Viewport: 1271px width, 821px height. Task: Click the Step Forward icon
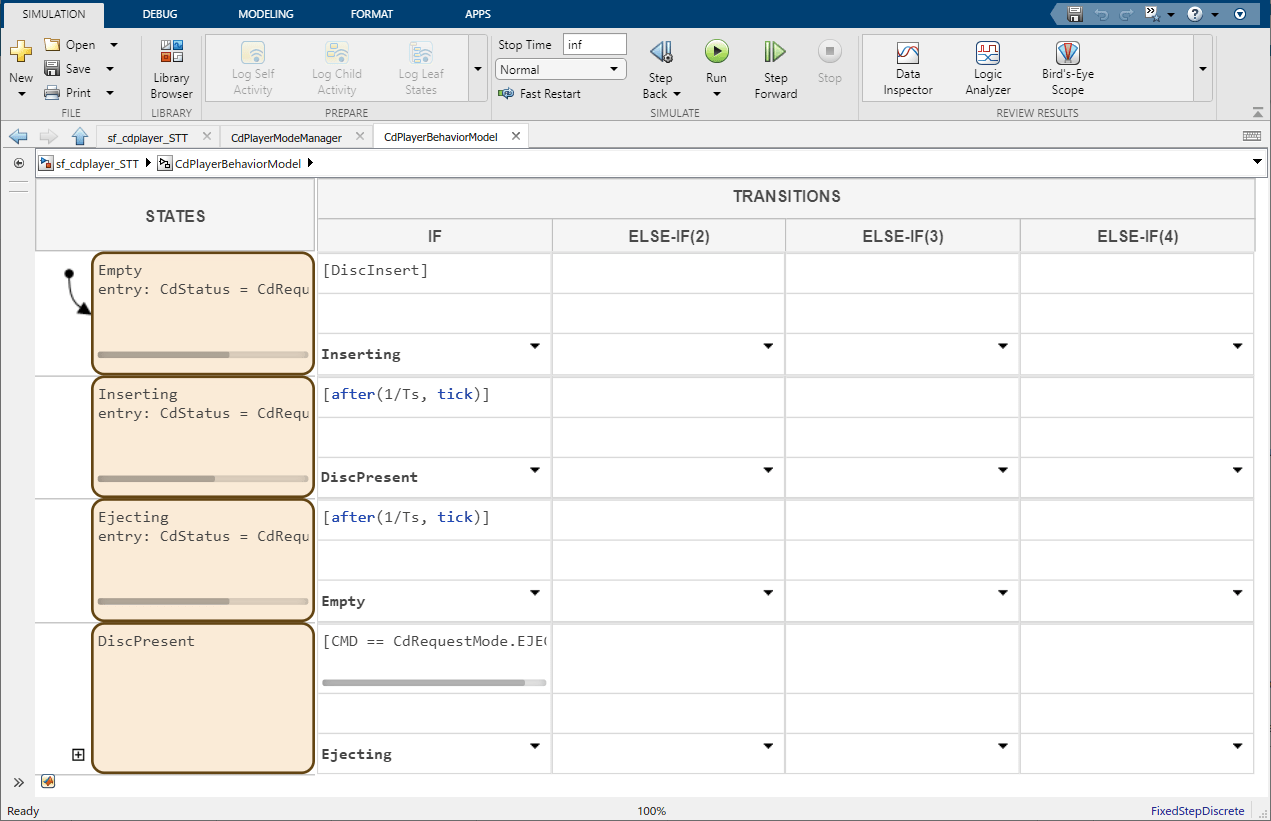point(775,53)
